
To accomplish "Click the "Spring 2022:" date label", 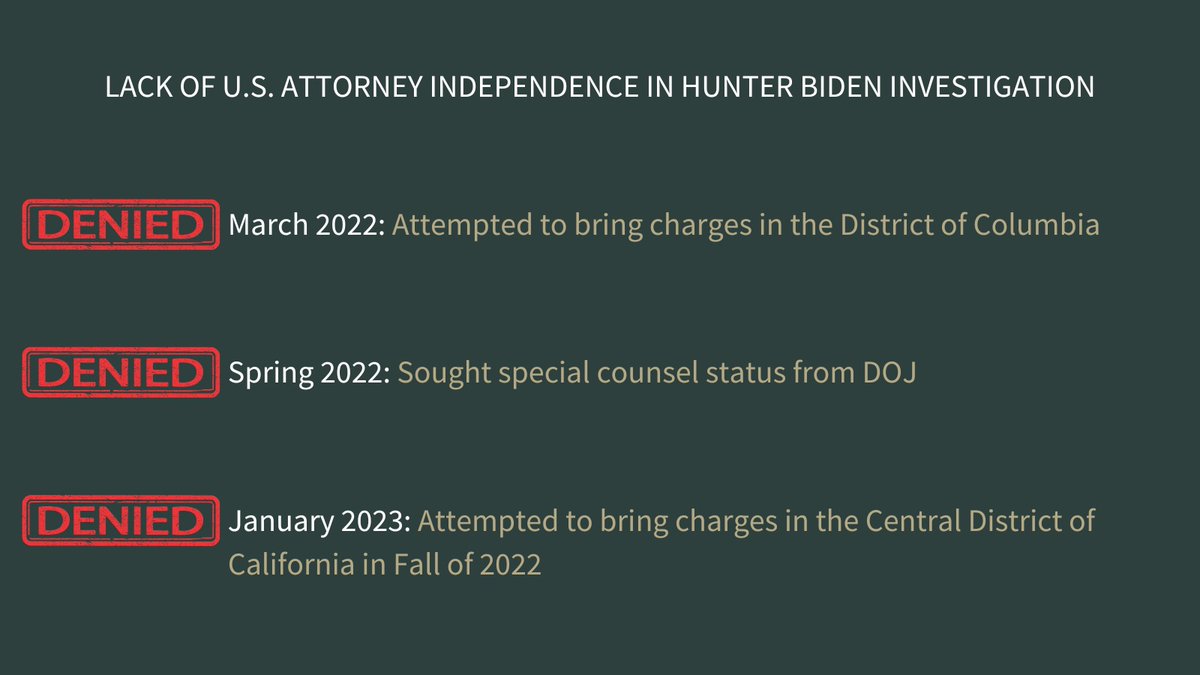I will [x=309, y=373].
